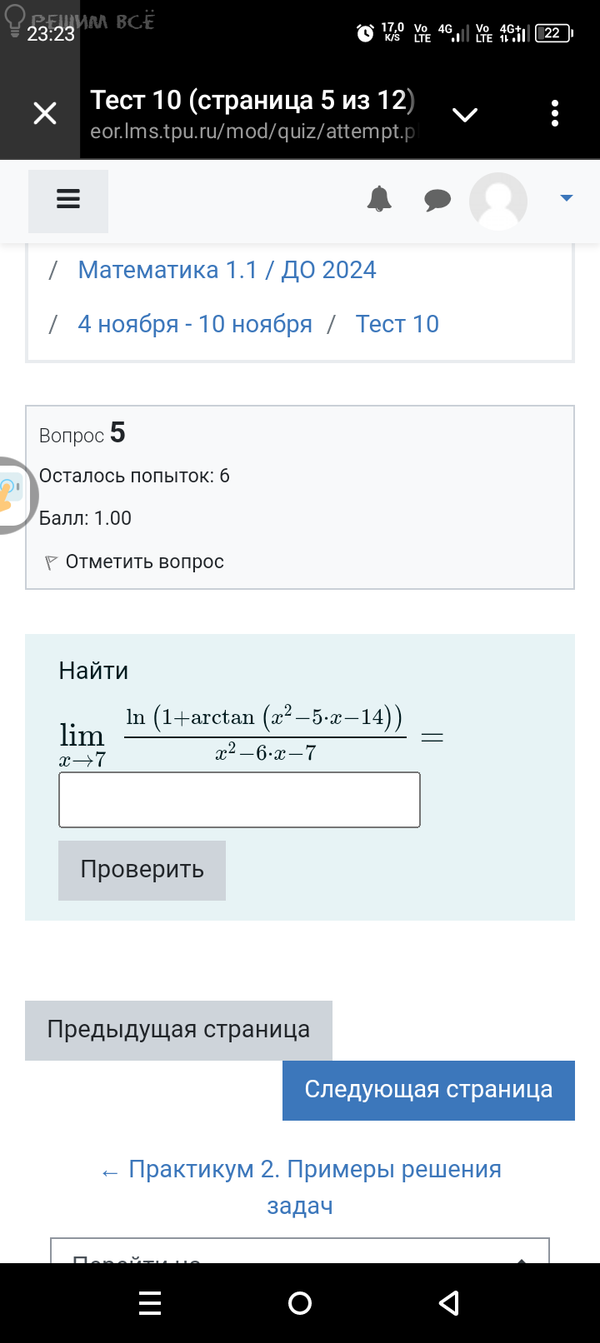The width and height of the screenshot is (600, 1343).
Task: Go to Предыдущая страница
Action: coord(178,1030)
